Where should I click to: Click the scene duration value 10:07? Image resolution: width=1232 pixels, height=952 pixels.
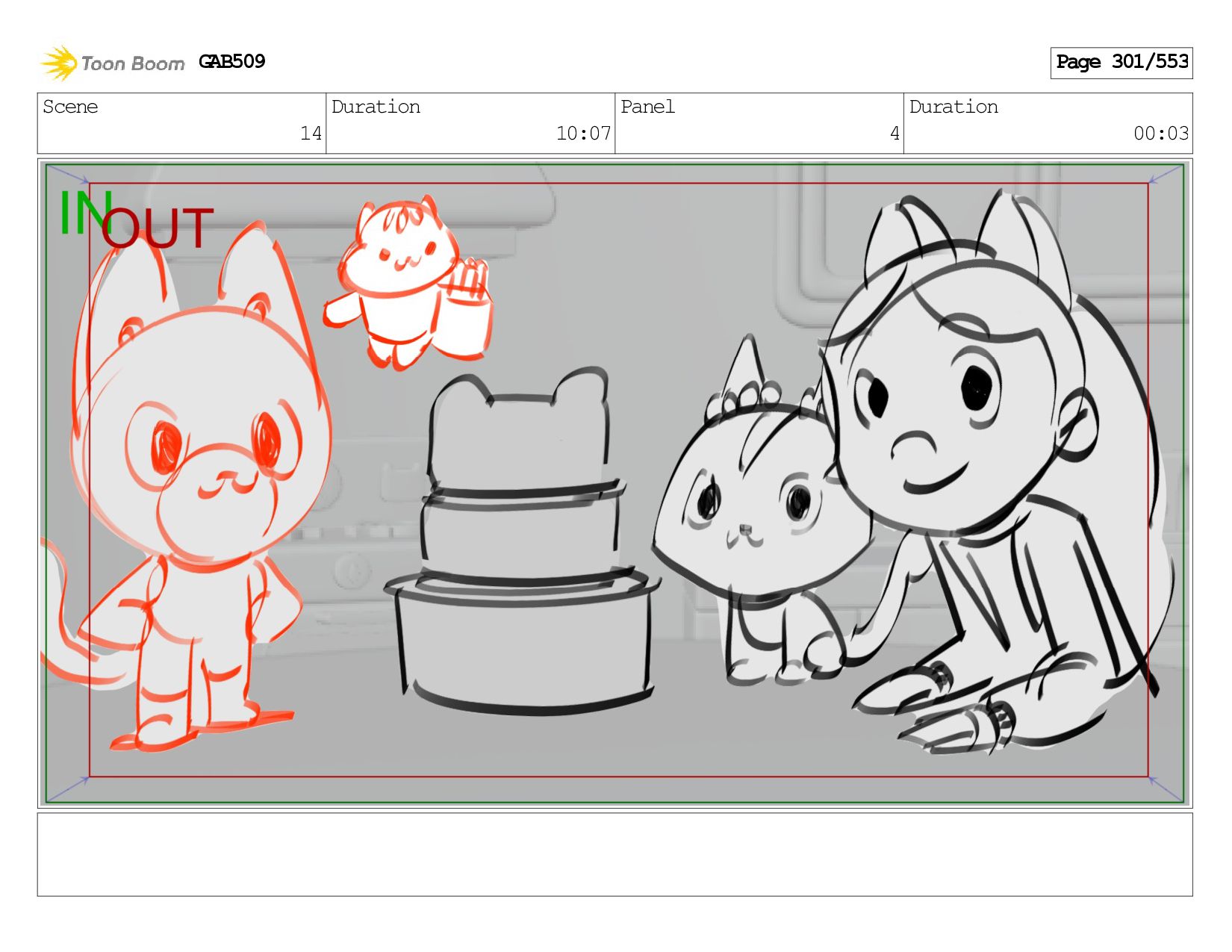click(583, 134)
